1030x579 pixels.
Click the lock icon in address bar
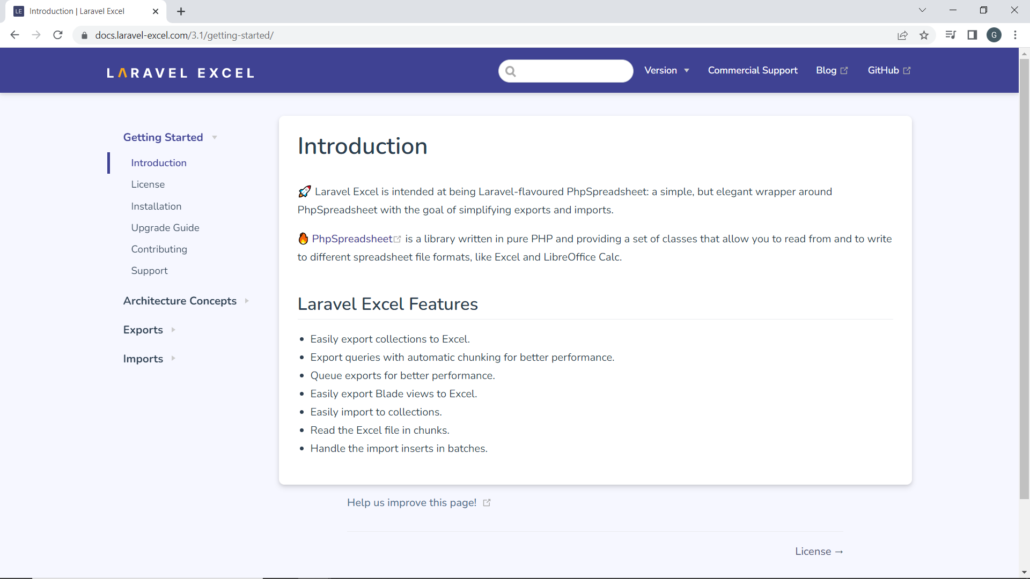(x=84, y=35)
